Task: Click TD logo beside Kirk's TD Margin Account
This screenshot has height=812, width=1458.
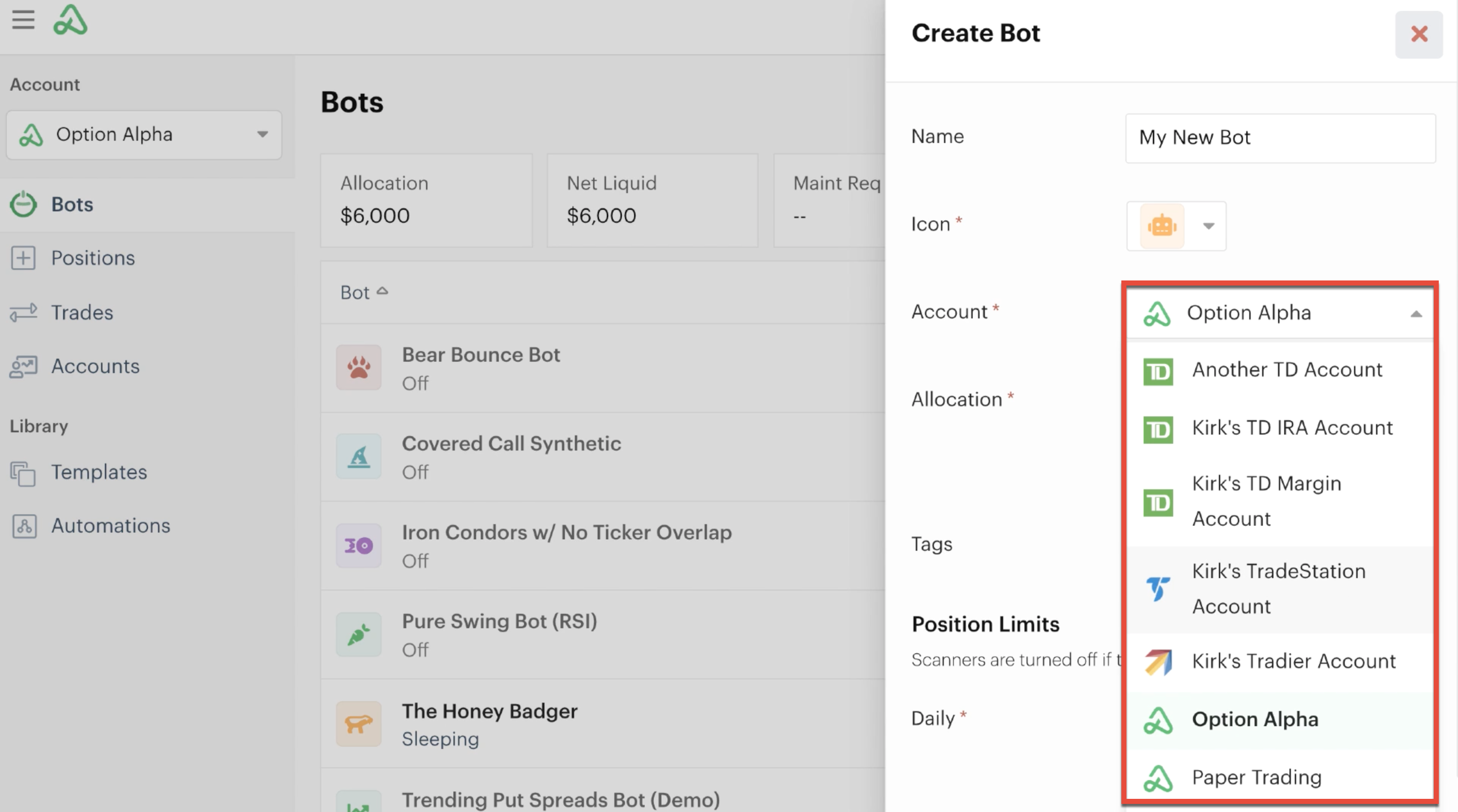Action: [1158, 503]
